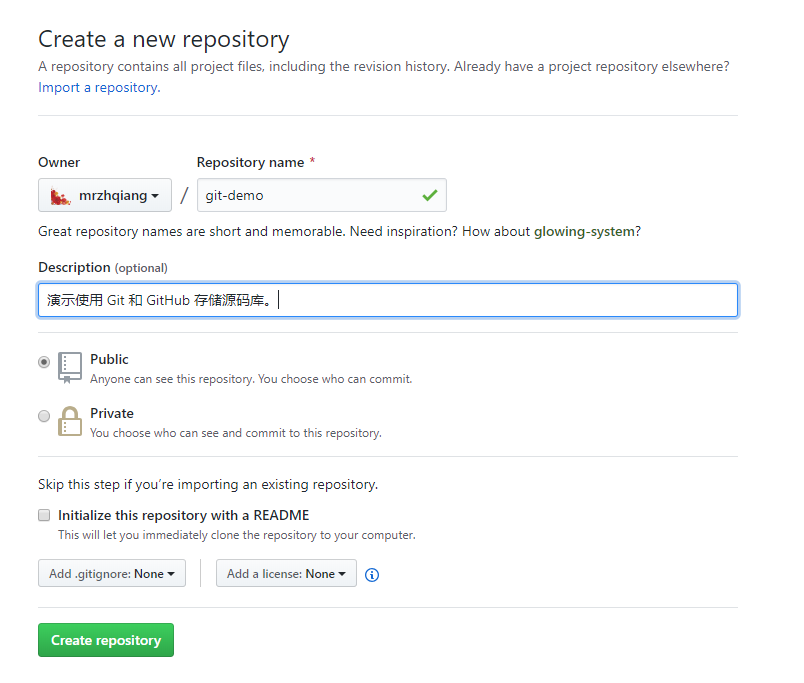Click the Create repository button

[106, 640]
